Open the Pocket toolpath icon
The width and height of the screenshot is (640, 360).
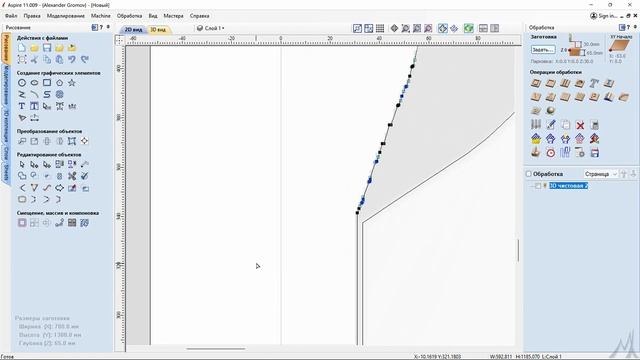click(x=551, y=83)
